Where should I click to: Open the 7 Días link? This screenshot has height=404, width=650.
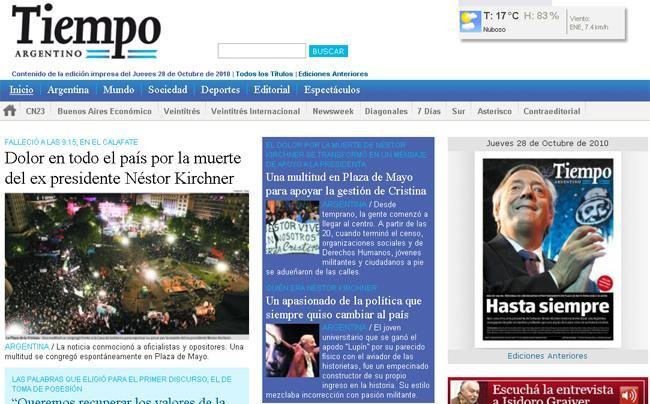pos(429,111)
